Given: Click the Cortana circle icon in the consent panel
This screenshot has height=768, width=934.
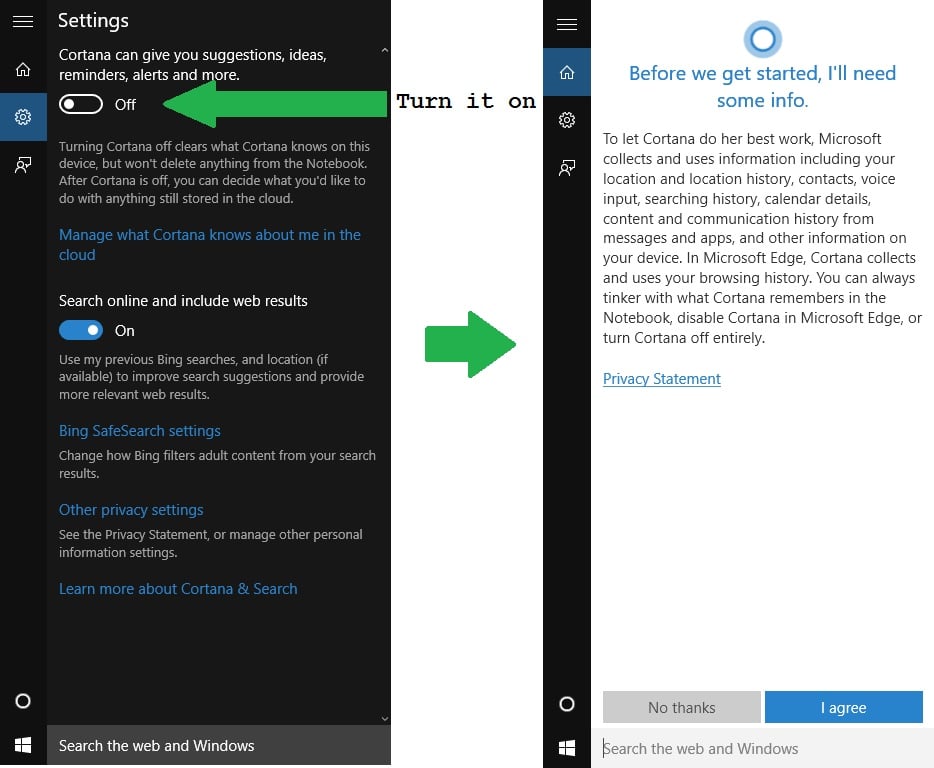Looking at the screenshot, I should click(x=566, y=704).
